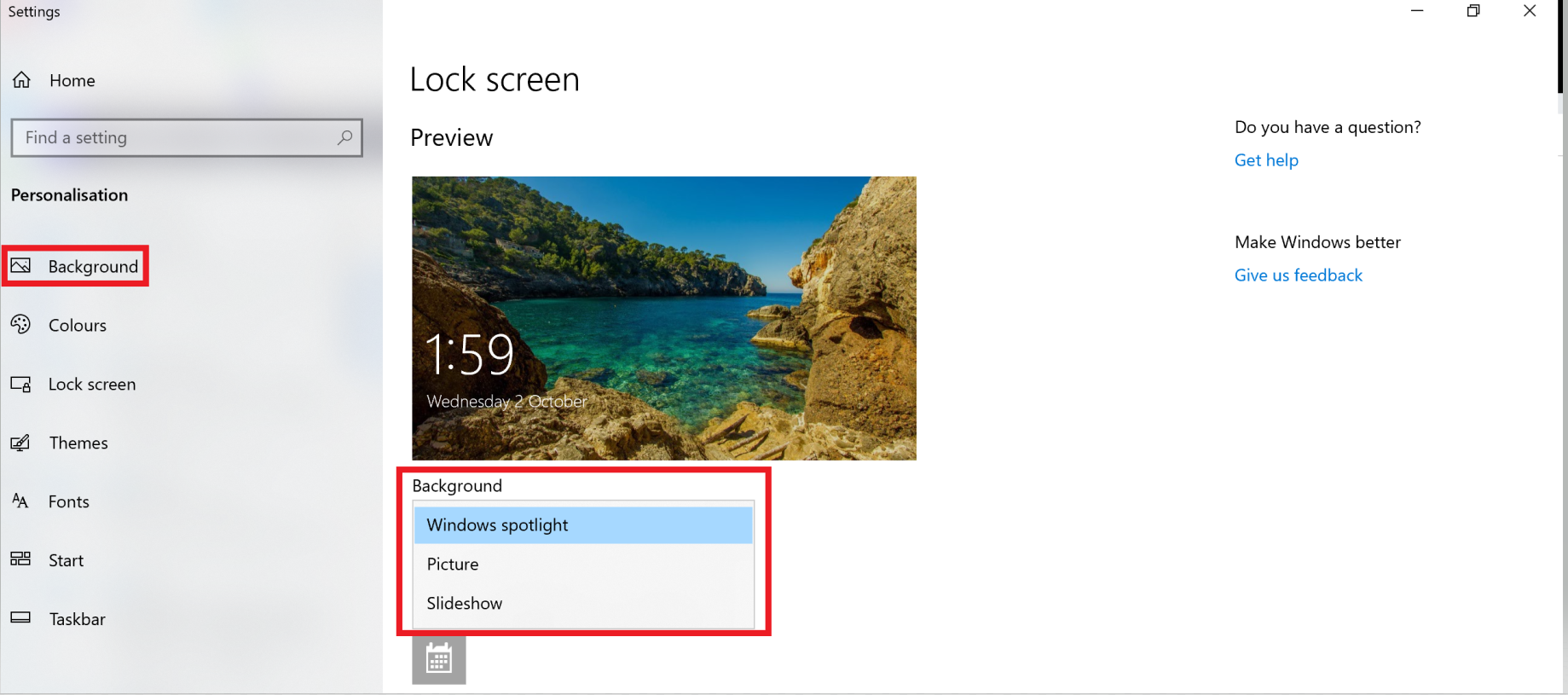
Task: Minimize the Settings window
Action: (1417, 11)
